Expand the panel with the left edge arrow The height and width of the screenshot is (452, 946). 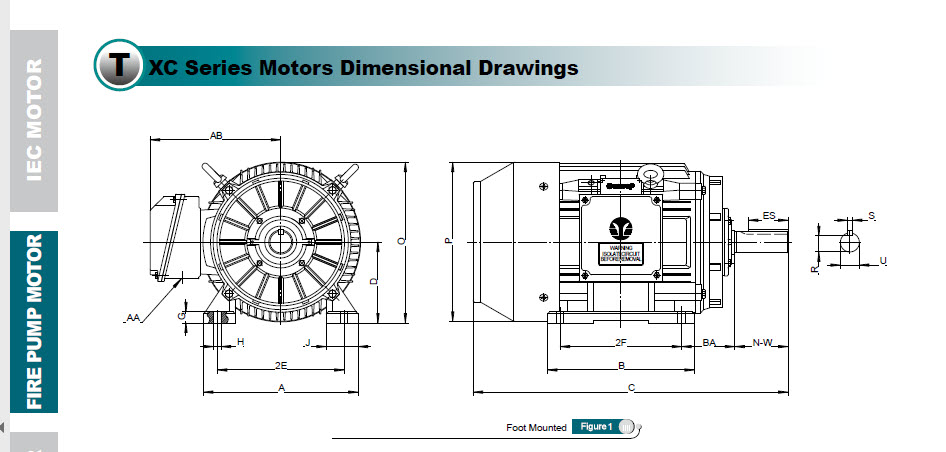point(3,428)
